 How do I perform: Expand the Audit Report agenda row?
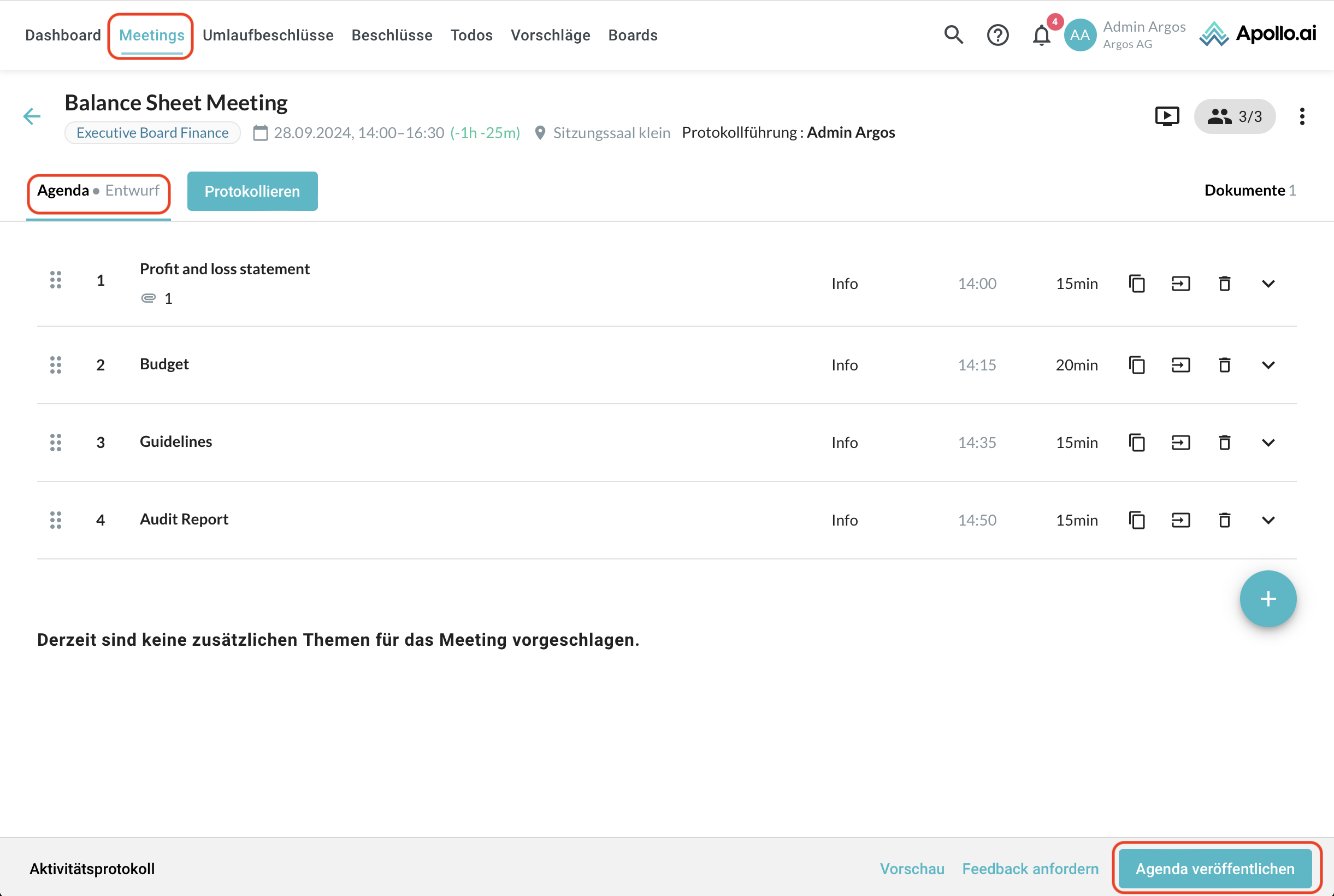pyautogui.click(x=1268, y=520)
